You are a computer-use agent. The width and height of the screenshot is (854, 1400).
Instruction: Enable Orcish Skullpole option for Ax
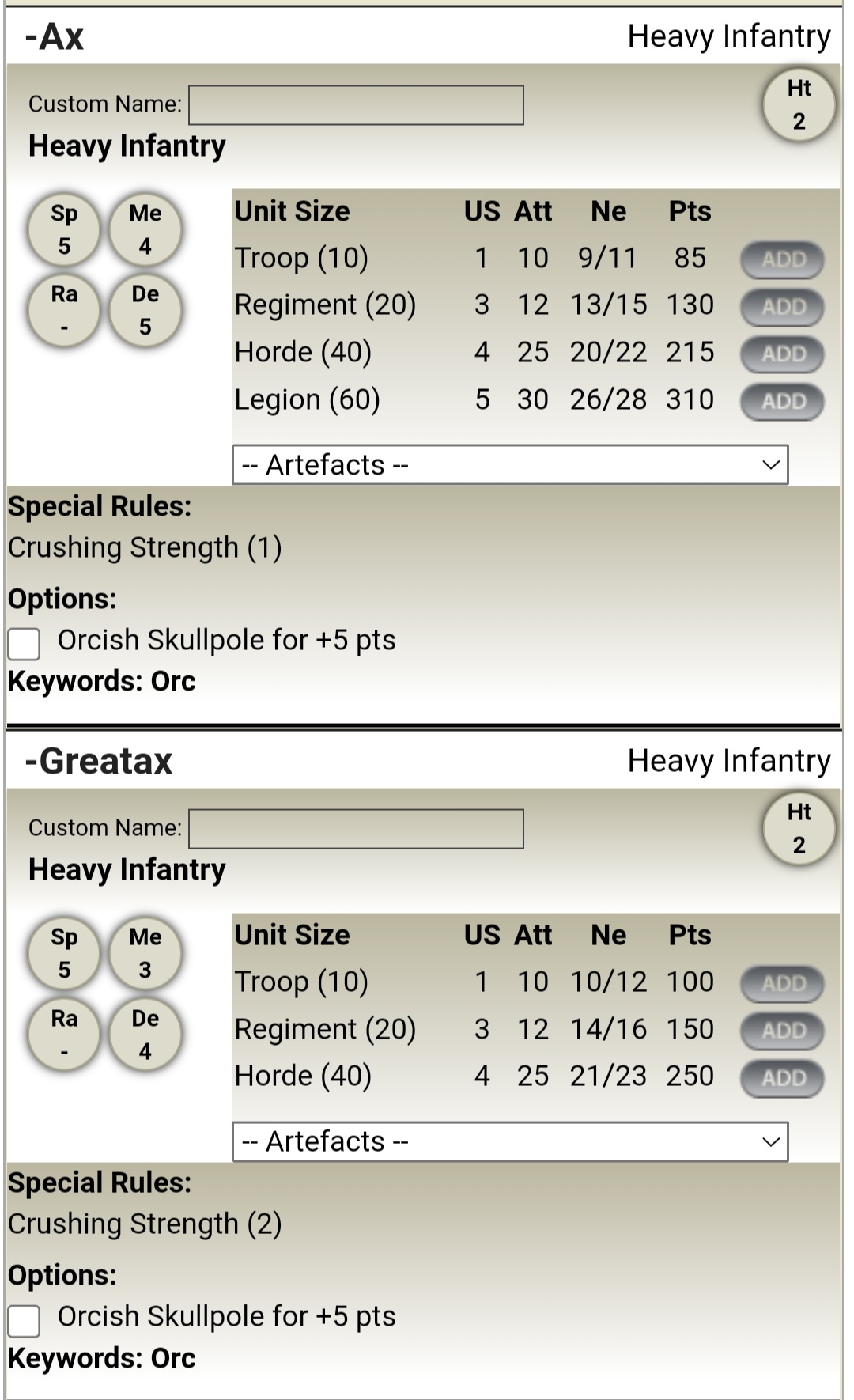coord(24,643)
